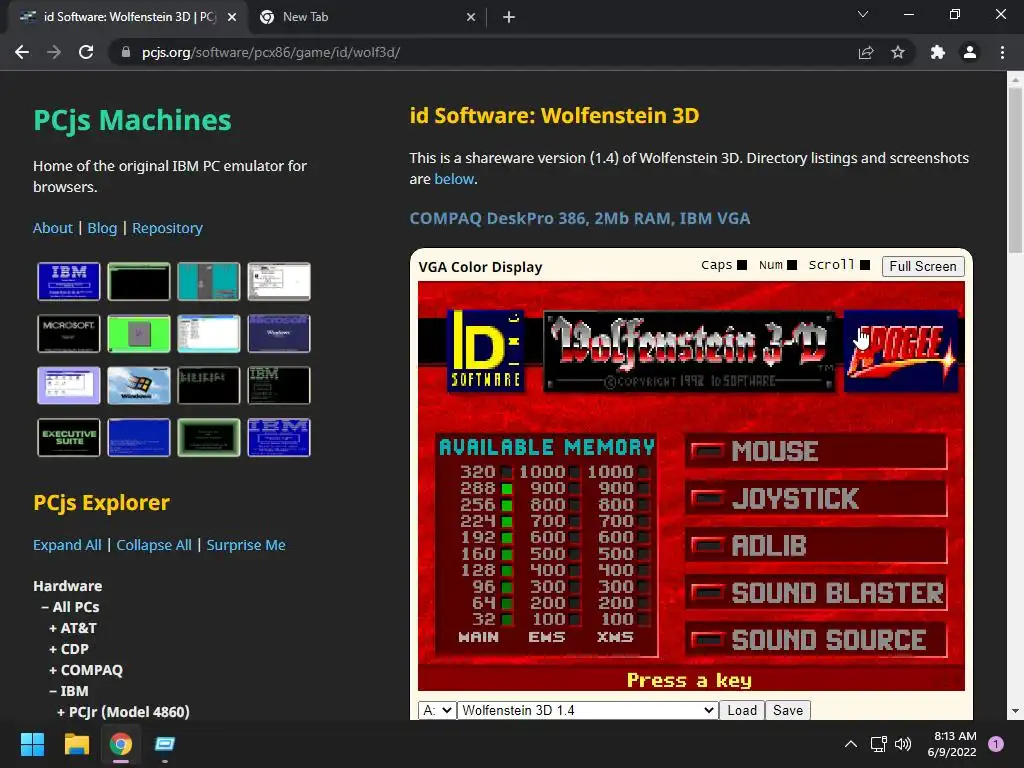Open the blue IBM machine thumbnail in first row

tap(69, 281)
